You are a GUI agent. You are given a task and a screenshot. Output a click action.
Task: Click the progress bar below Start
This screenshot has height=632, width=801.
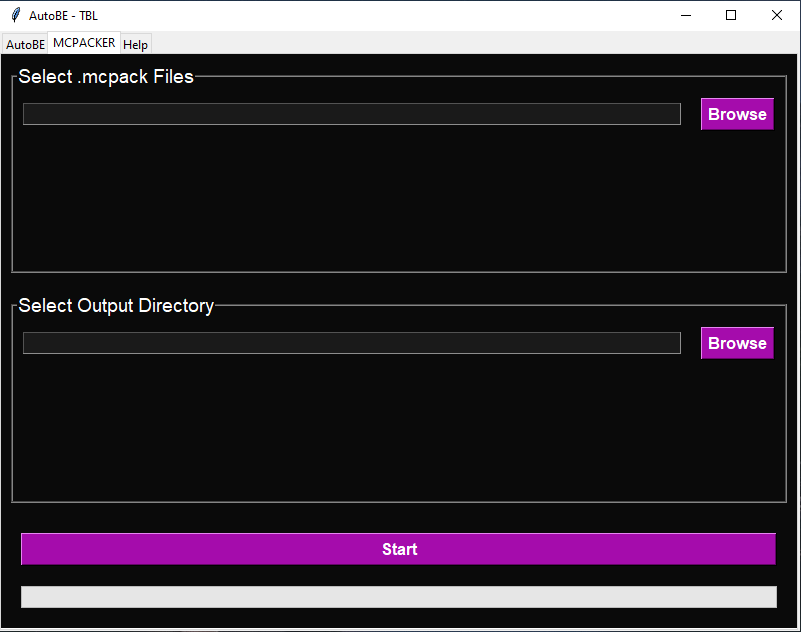[398, 597]
